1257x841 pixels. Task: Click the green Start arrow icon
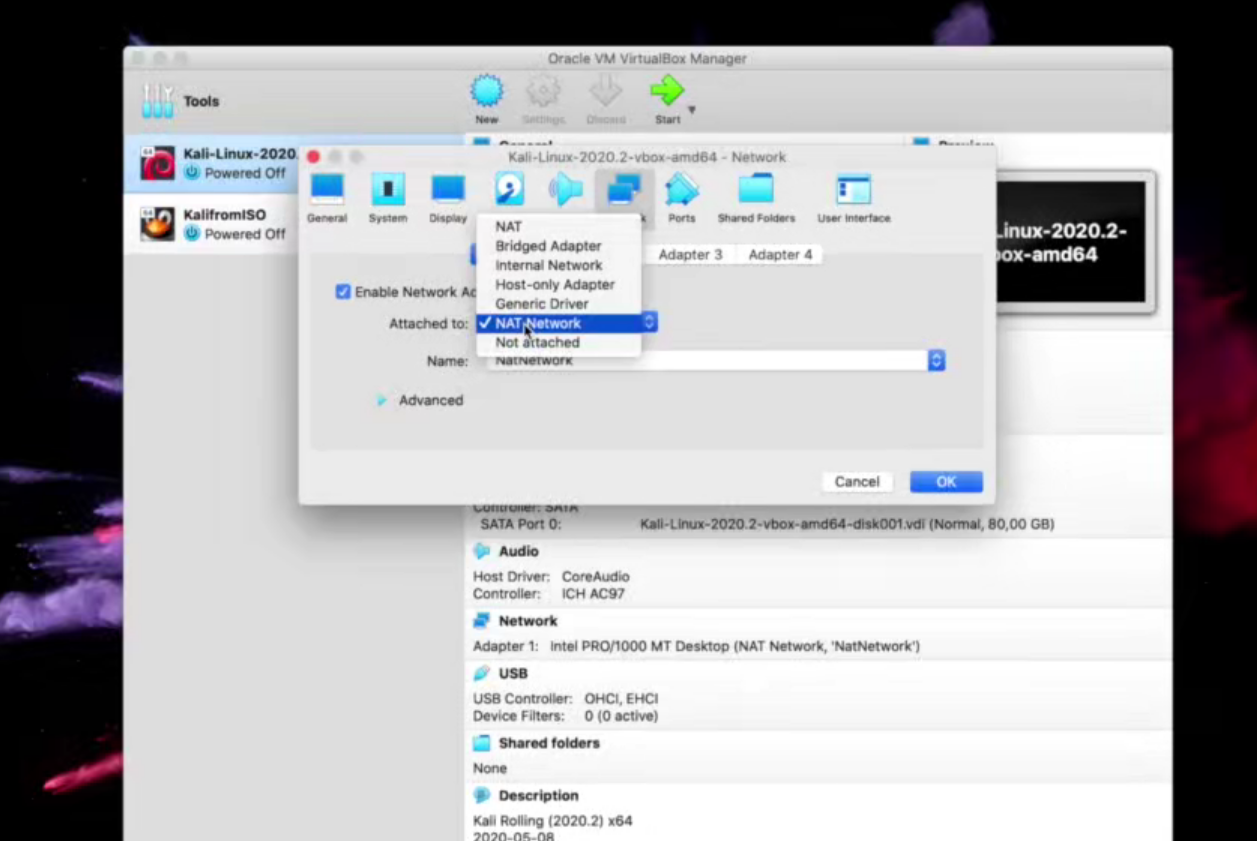point(666,92)
